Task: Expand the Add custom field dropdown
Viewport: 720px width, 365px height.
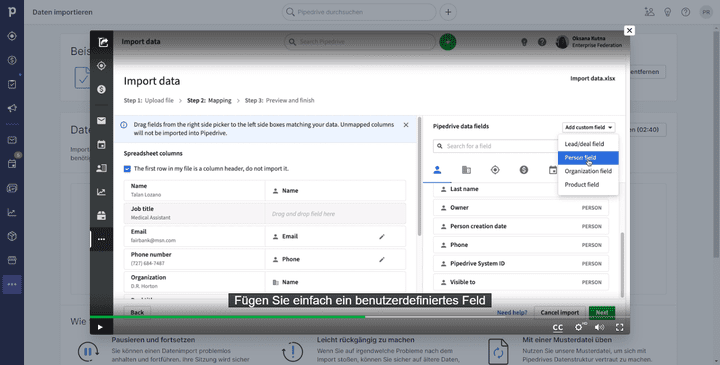Action: (x=588, y=127)
